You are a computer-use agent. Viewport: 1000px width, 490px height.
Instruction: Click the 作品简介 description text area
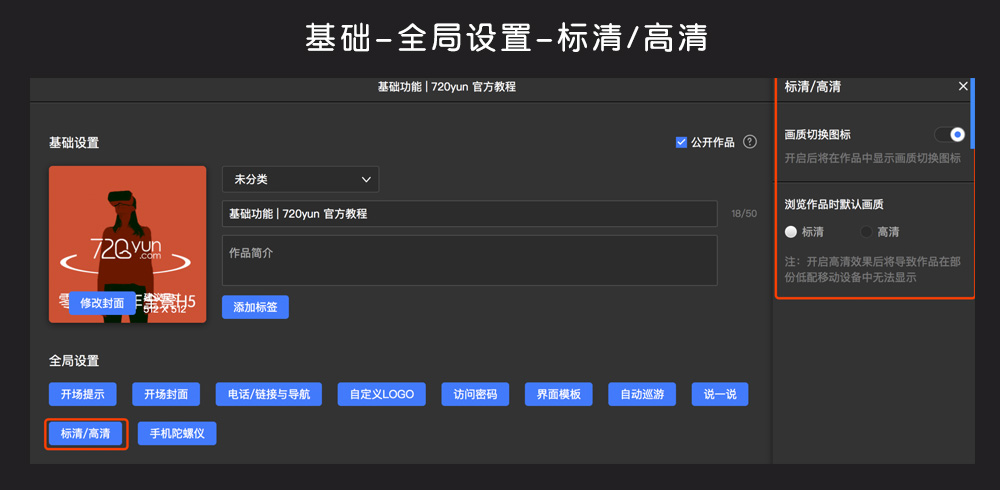click(x=469, y=260)
